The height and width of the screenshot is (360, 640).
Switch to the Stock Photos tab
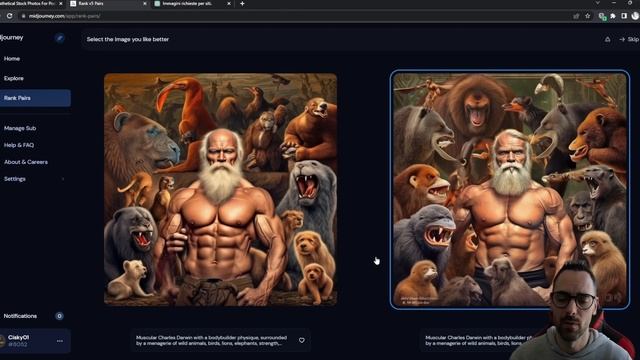29,3
